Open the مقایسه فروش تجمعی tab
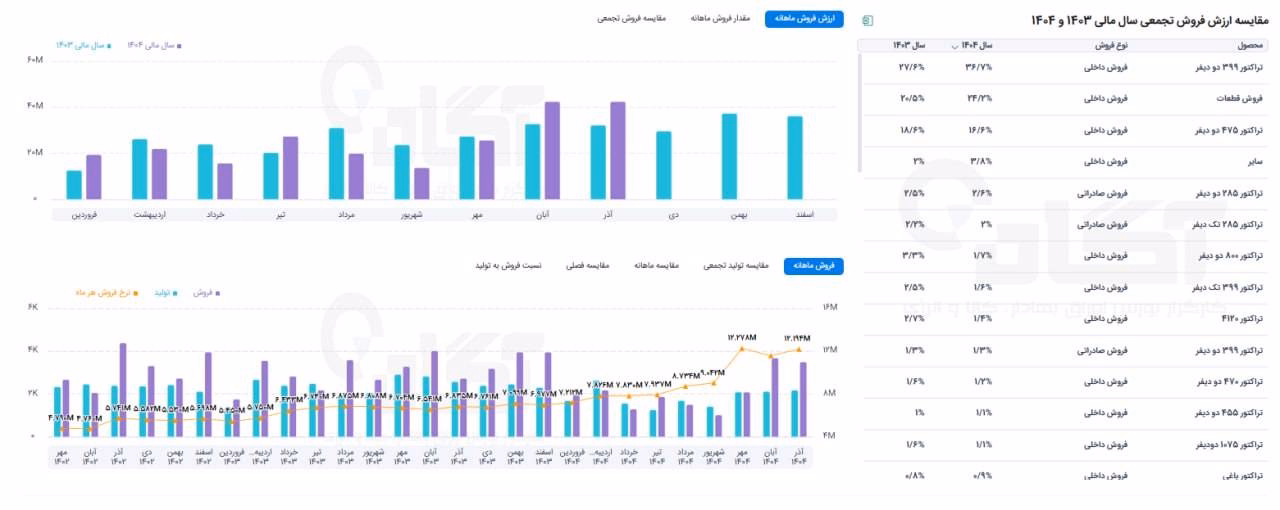Viewport: 1280px width, 510px height. (633, 19)
